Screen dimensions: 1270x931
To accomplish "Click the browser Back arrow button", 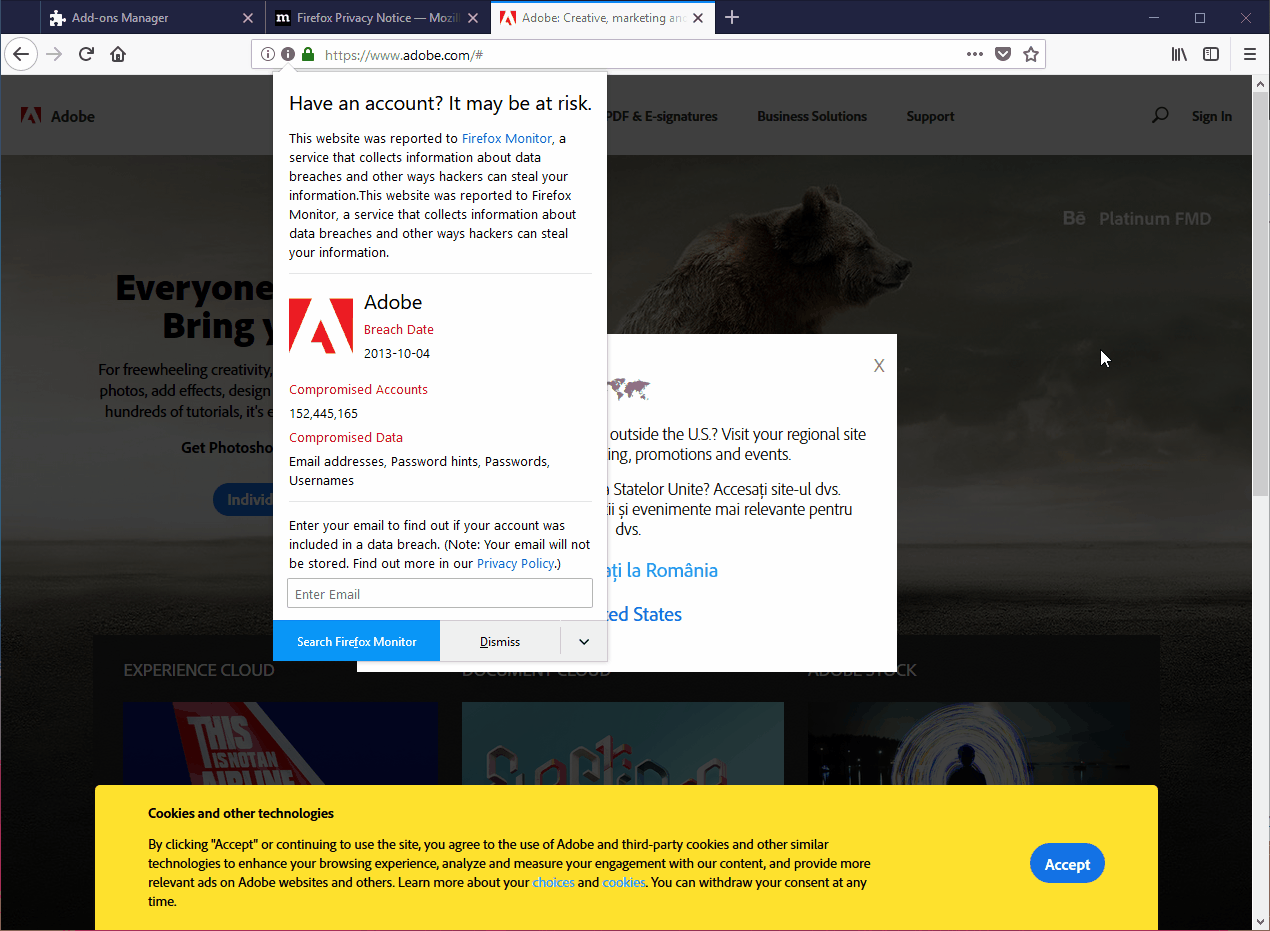I will [x=21, y=54].
